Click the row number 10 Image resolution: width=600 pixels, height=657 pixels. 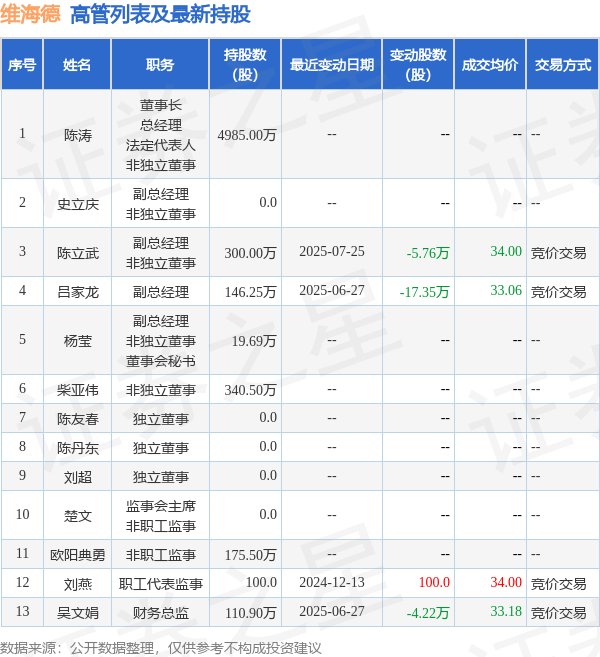23,514
